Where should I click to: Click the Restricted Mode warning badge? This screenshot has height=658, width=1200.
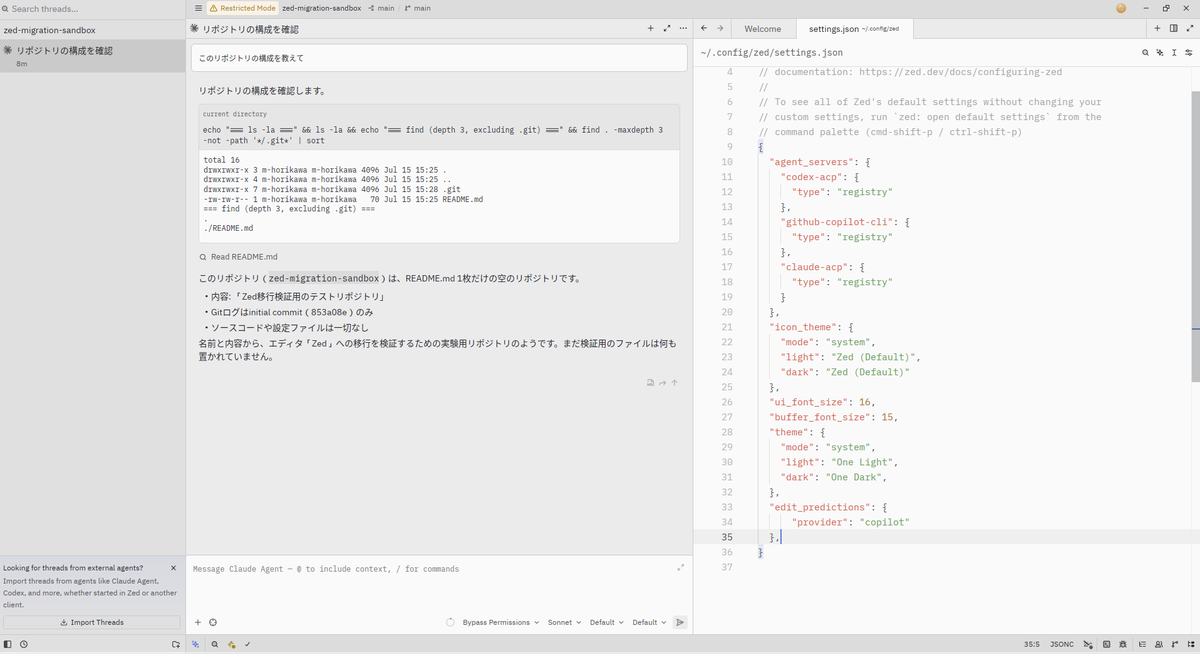click(242, 8)
